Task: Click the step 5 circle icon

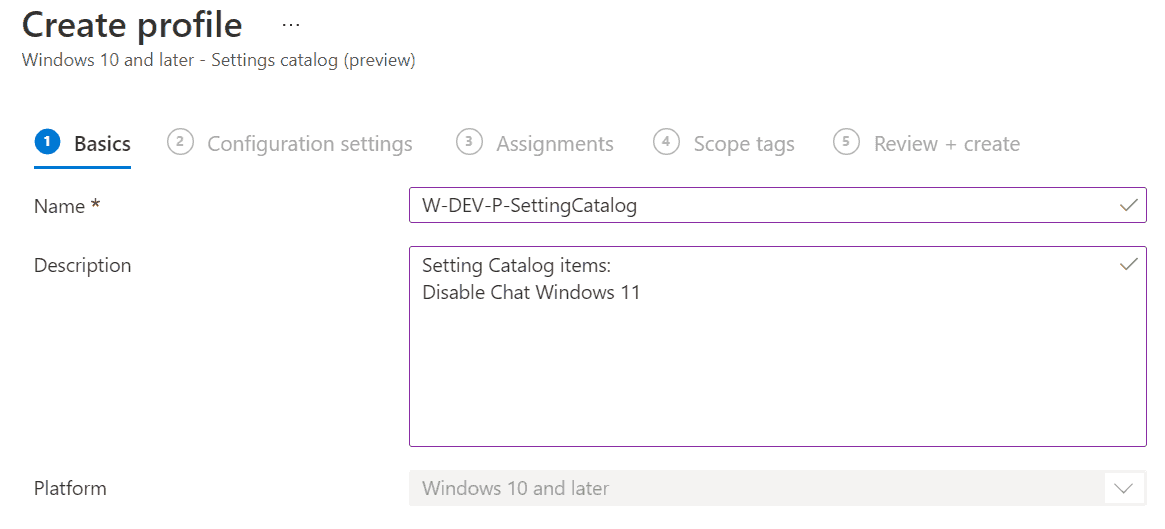Action: pos(846,142)
